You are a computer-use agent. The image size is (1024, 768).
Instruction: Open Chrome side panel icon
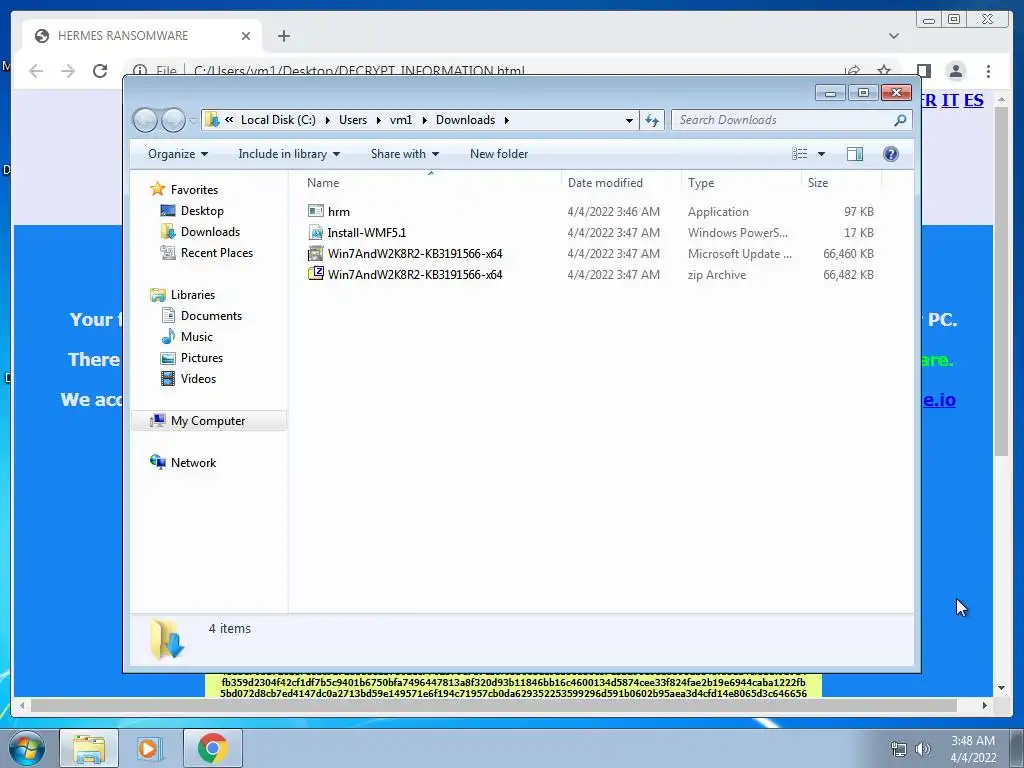coord(923,71)
